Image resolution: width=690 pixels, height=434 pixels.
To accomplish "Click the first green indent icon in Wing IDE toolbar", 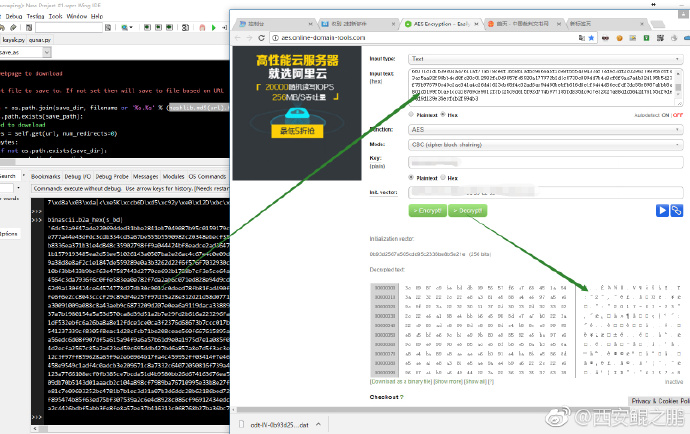I will pyautogui.click(x=147, y=27).
